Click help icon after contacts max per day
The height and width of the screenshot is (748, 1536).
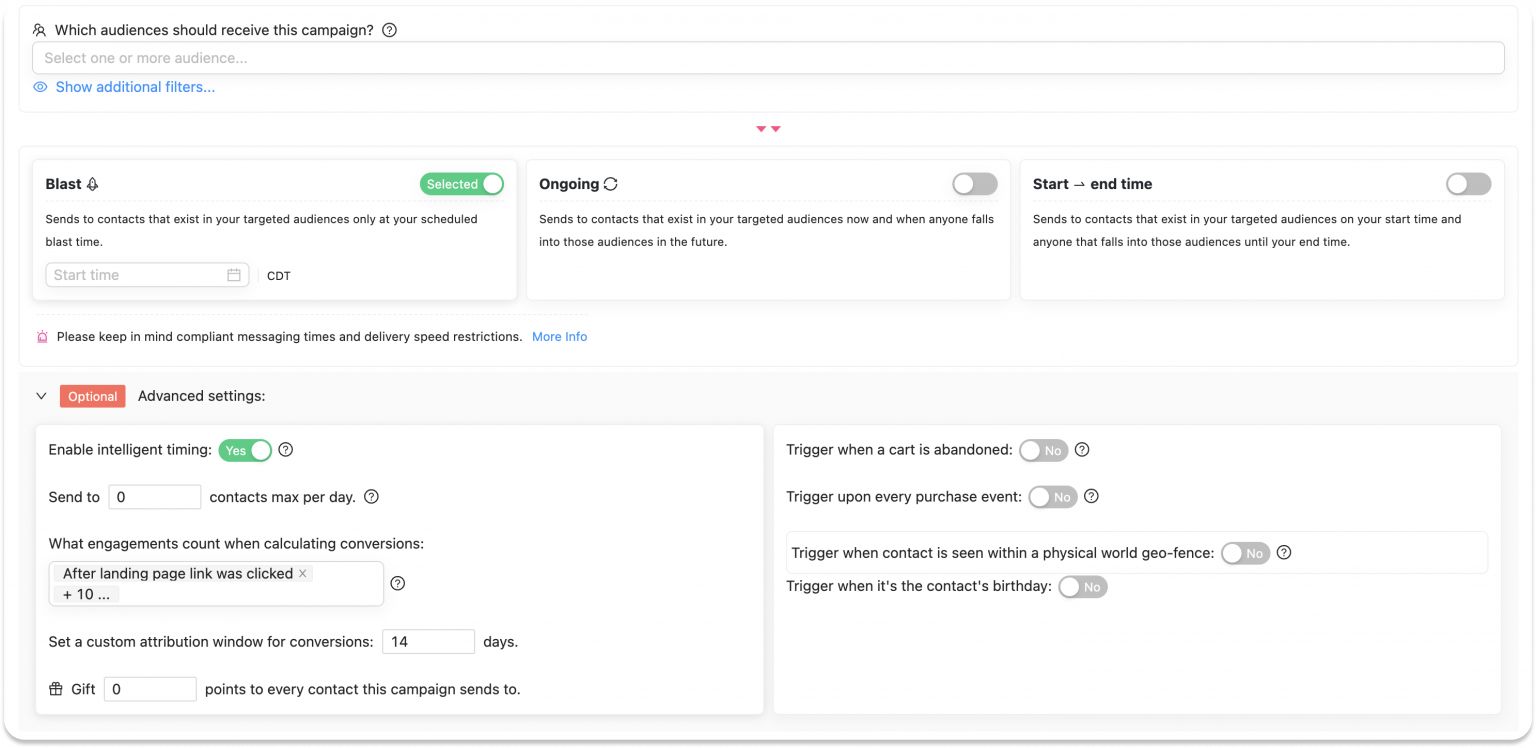[371, 497]
